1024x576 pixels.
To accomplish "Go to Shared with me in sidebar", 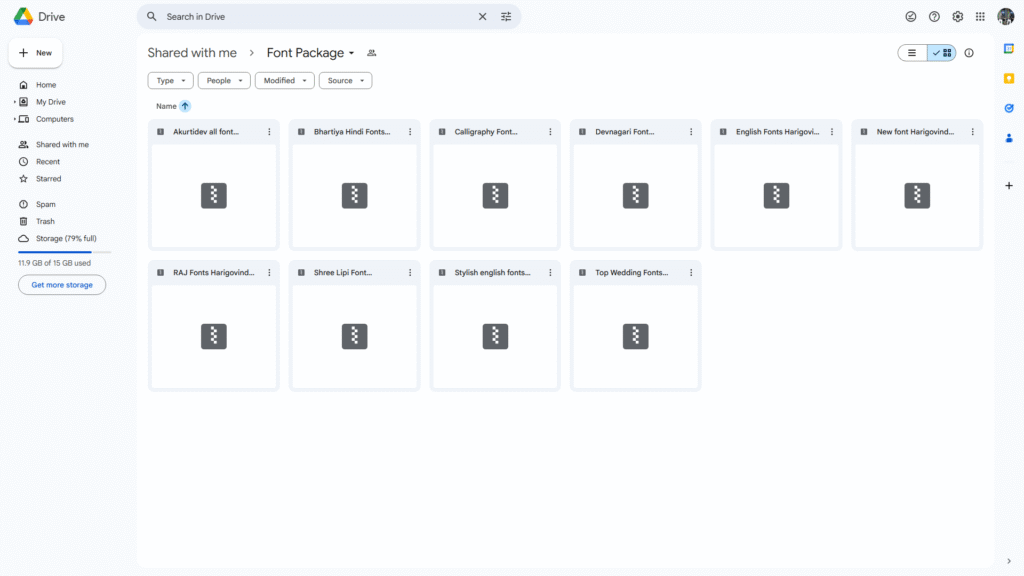I will (64, 144).
